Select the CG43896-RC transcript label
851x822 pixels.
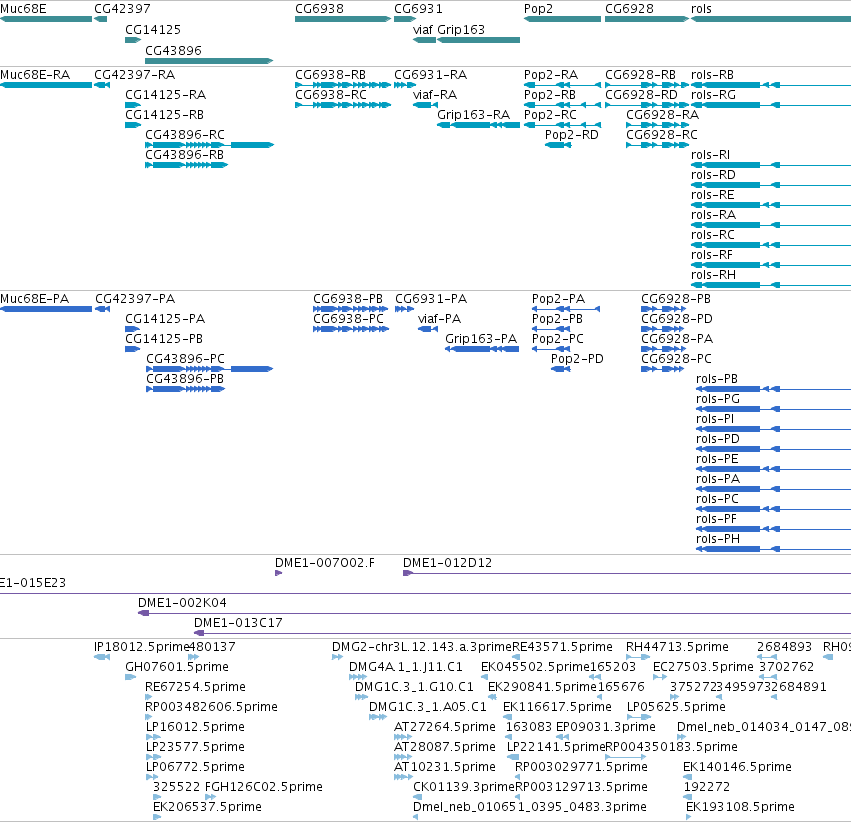[x=185, y=135]
